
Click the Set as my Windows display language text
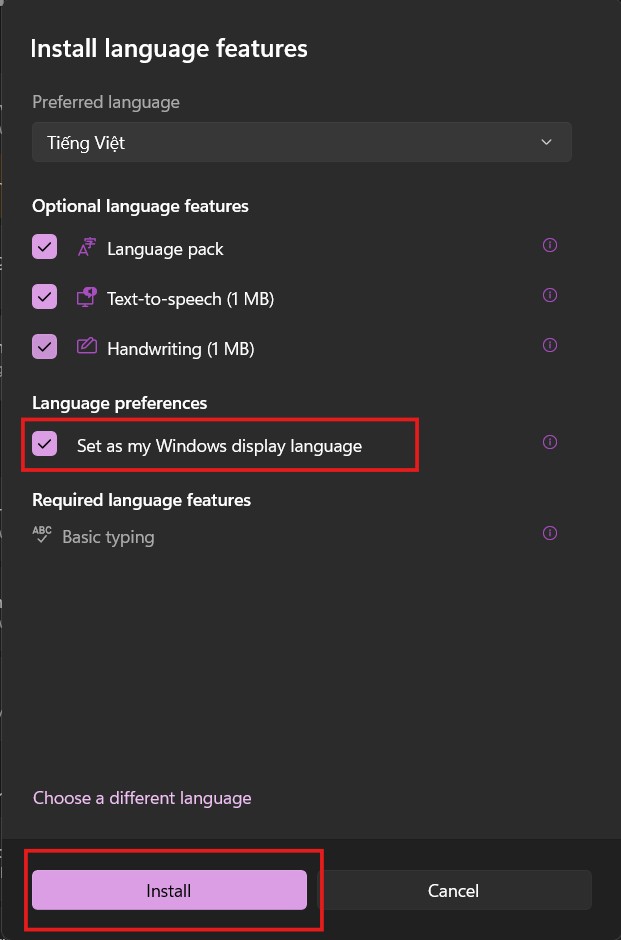click(x=219, y=446)
